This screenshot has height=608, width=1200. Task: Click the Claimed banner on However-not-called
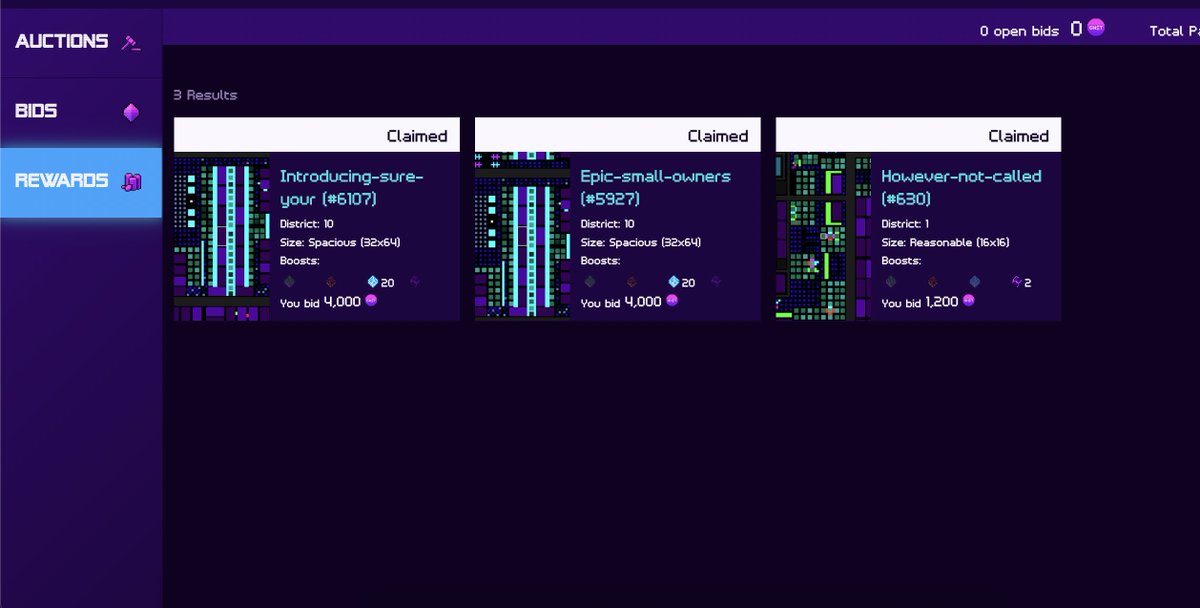pyautogui.click(x=918, y=134)
